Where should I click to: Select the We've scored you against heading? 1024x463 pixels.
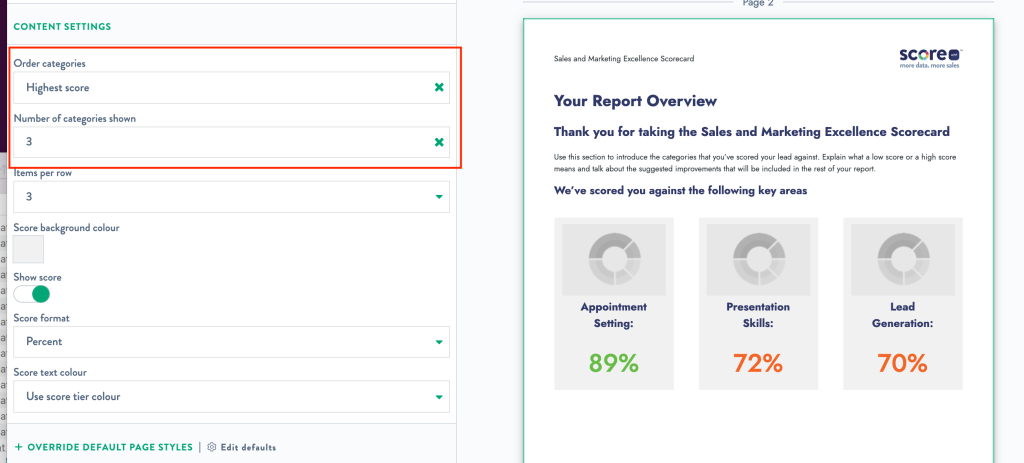point(680,191)
